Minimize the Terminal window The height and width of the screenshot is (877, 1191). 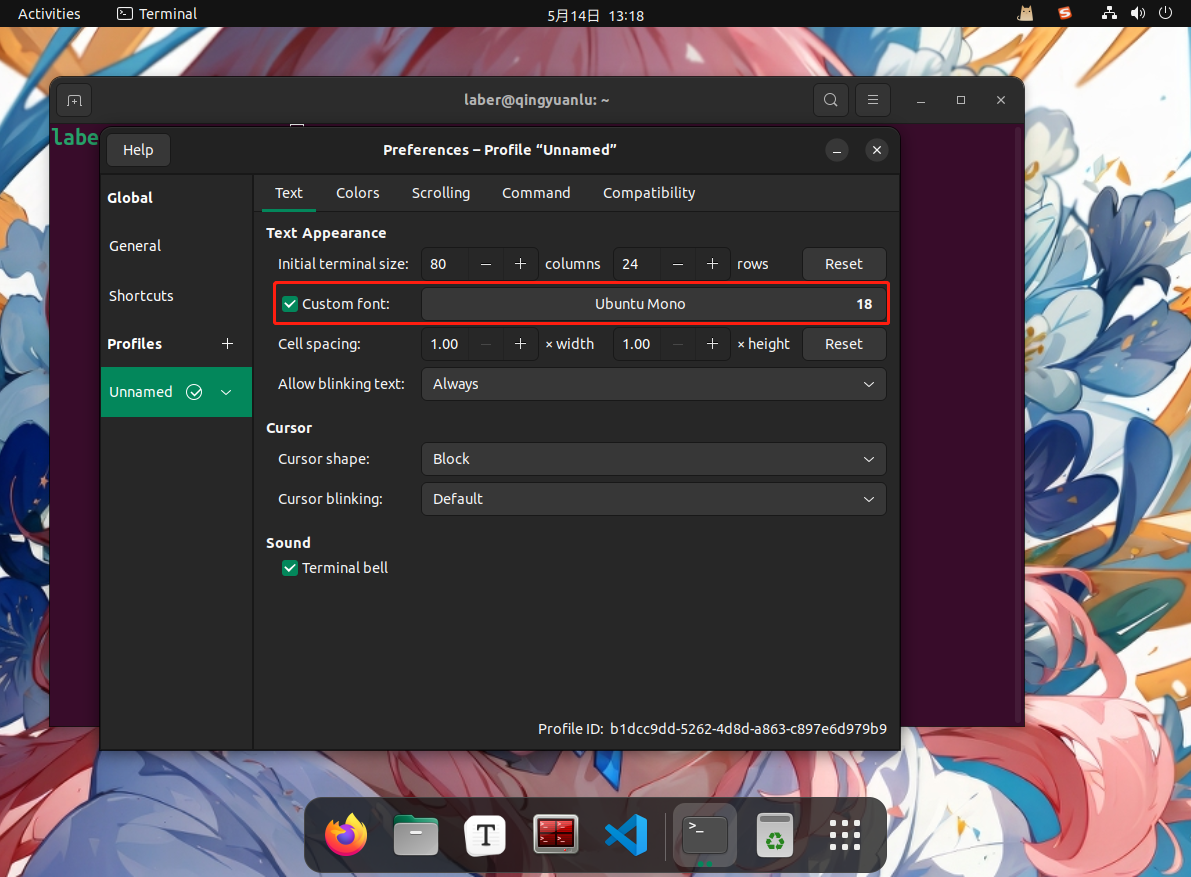click(x=921, y=100)
